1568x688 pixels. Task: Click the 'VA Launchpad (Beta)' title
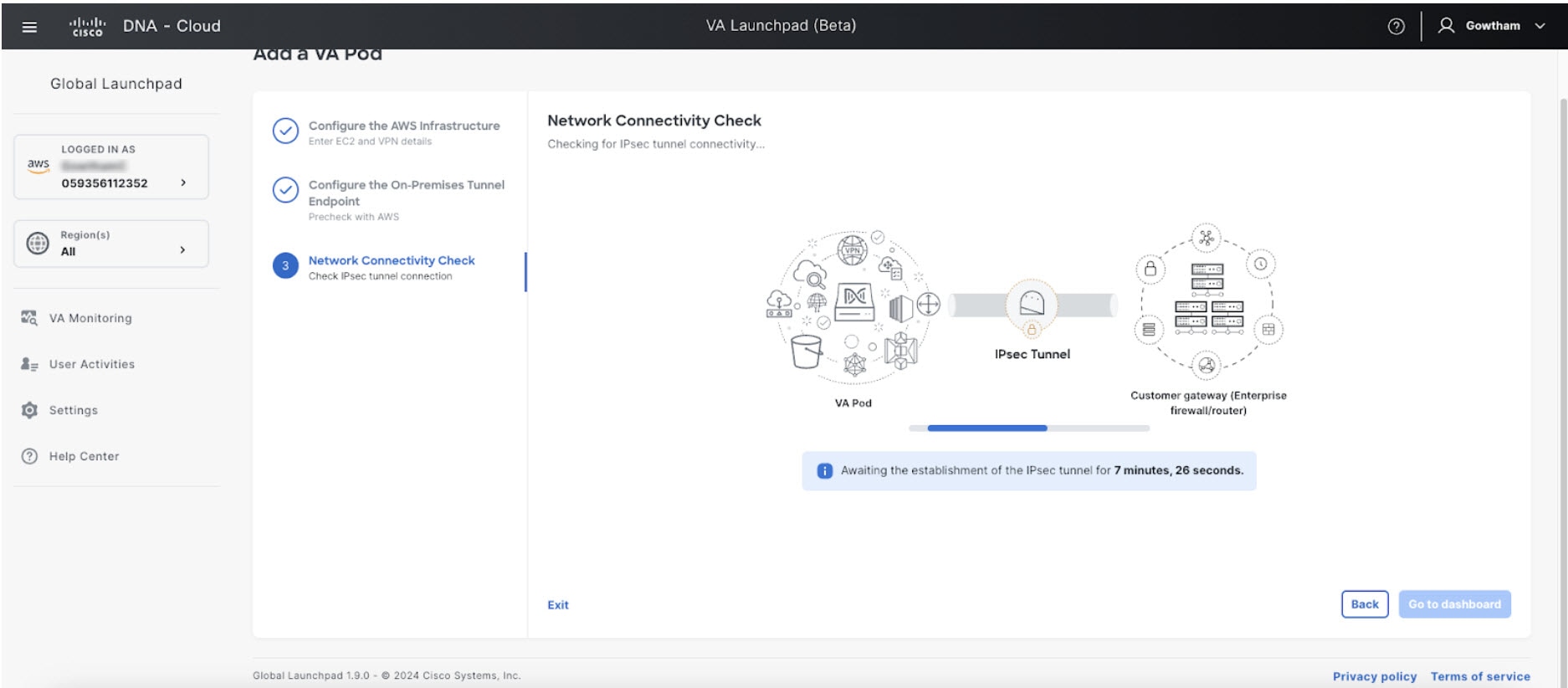pos(781,26)
